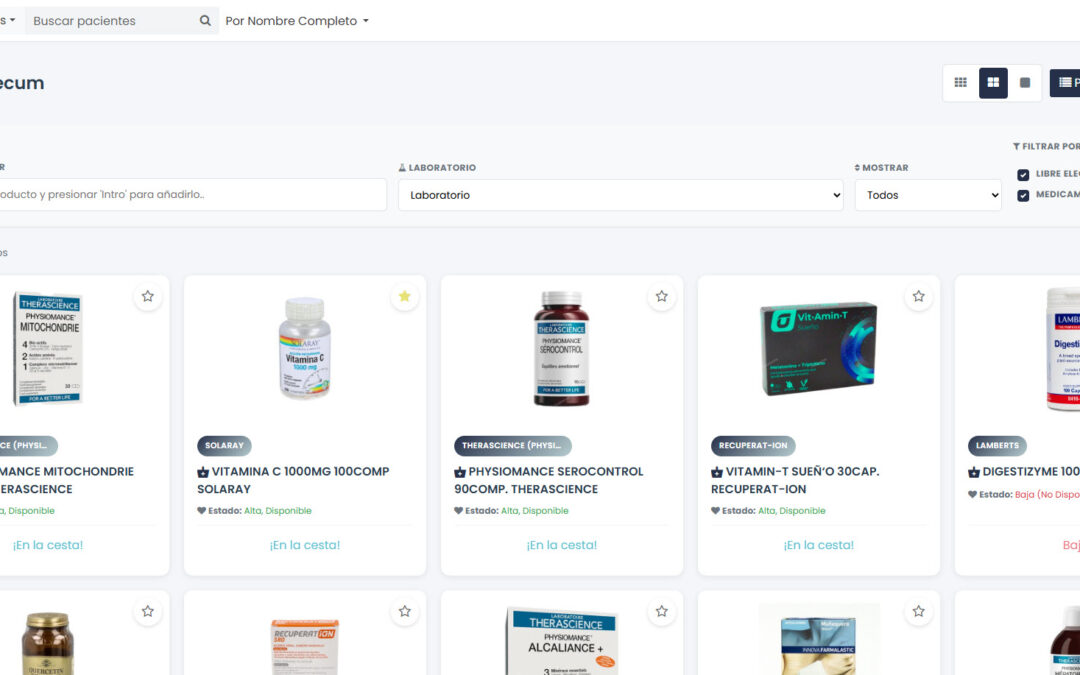This screenshot has height=675, width=1080.
Task: Open the Digestizyme product title
Action: pos(1030,472)
